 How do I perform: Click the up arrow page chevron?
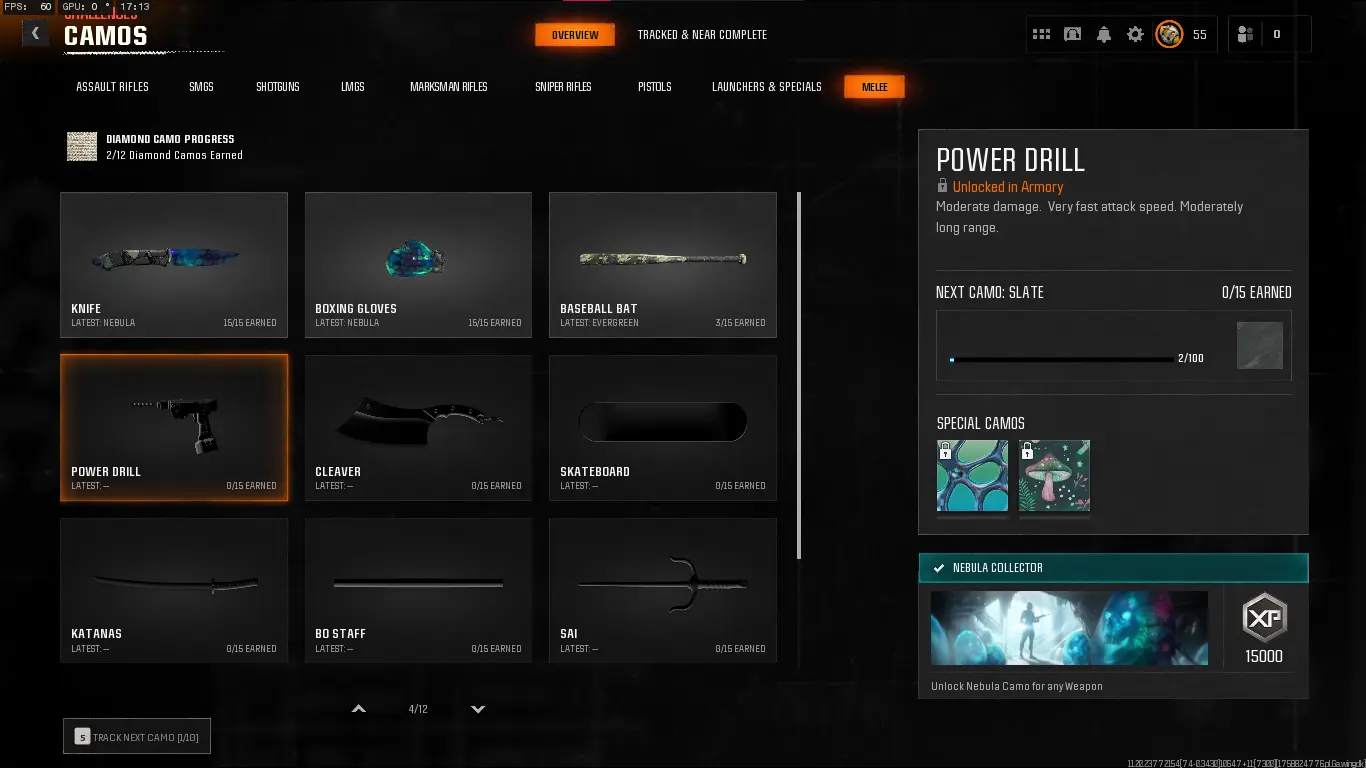click(359, 709)
